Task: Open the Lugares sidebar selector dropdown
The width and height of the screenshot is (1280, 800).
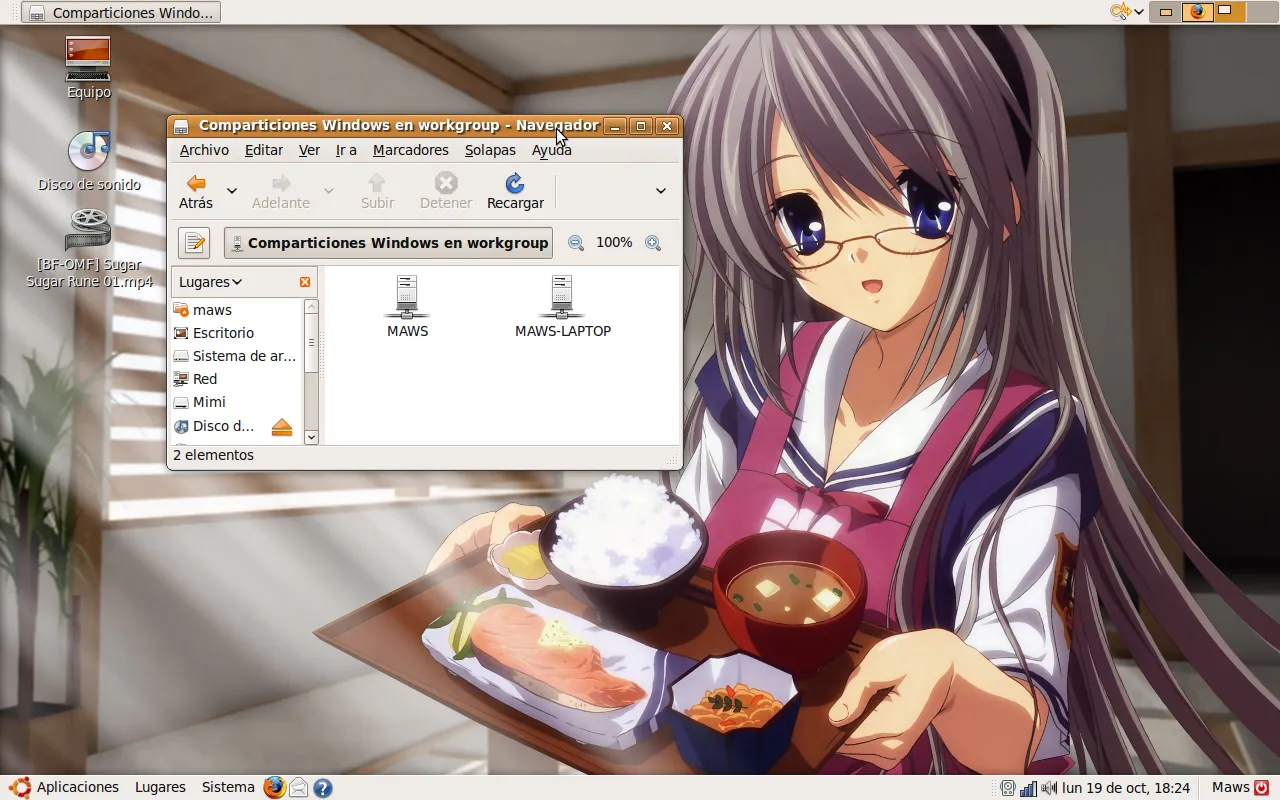Action: [x=211, y=282]
